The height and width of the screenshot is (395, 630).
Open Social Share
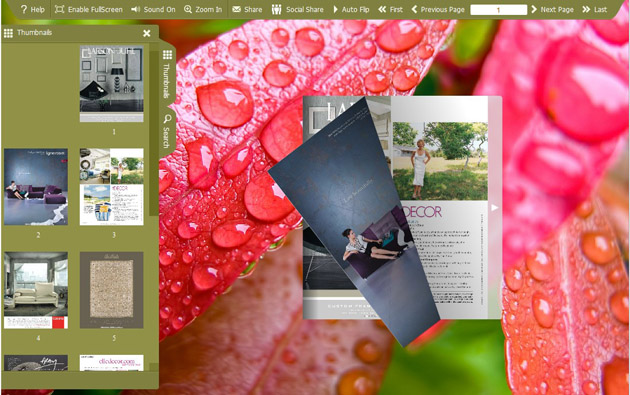pyautogui.click(x=297, y=9)
